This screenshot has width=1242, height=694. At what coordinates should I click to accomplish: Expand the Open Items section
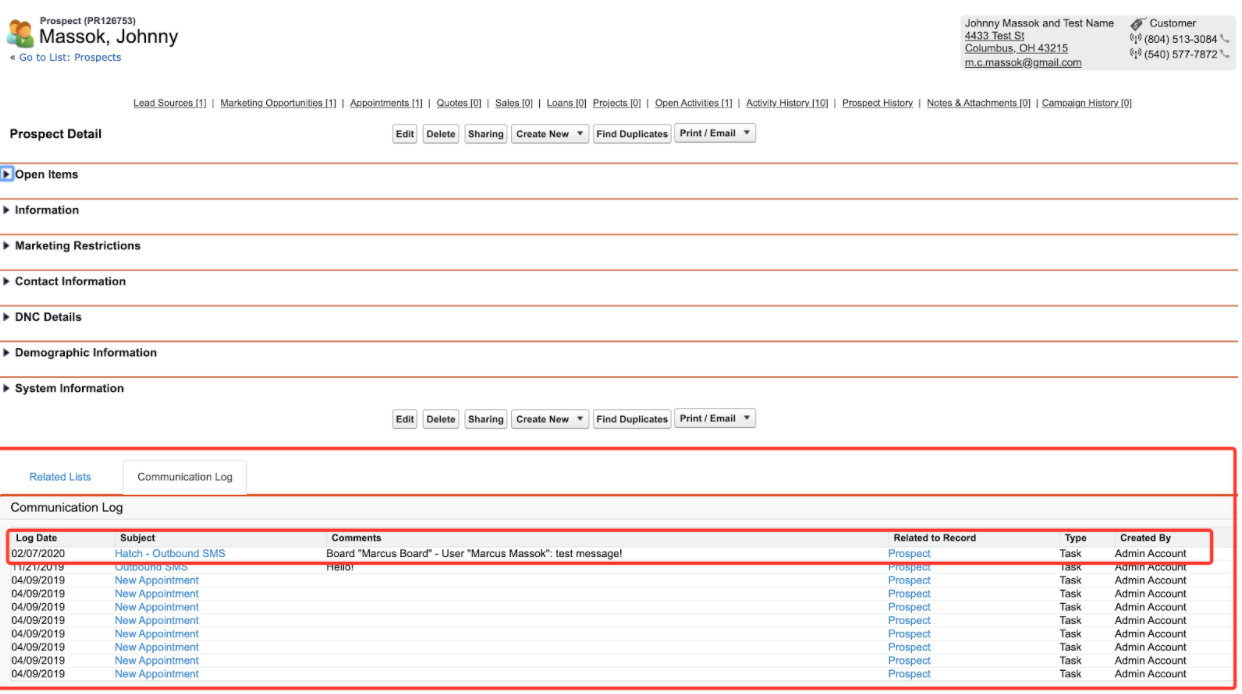pyautogui.click(x=8, y=174)
